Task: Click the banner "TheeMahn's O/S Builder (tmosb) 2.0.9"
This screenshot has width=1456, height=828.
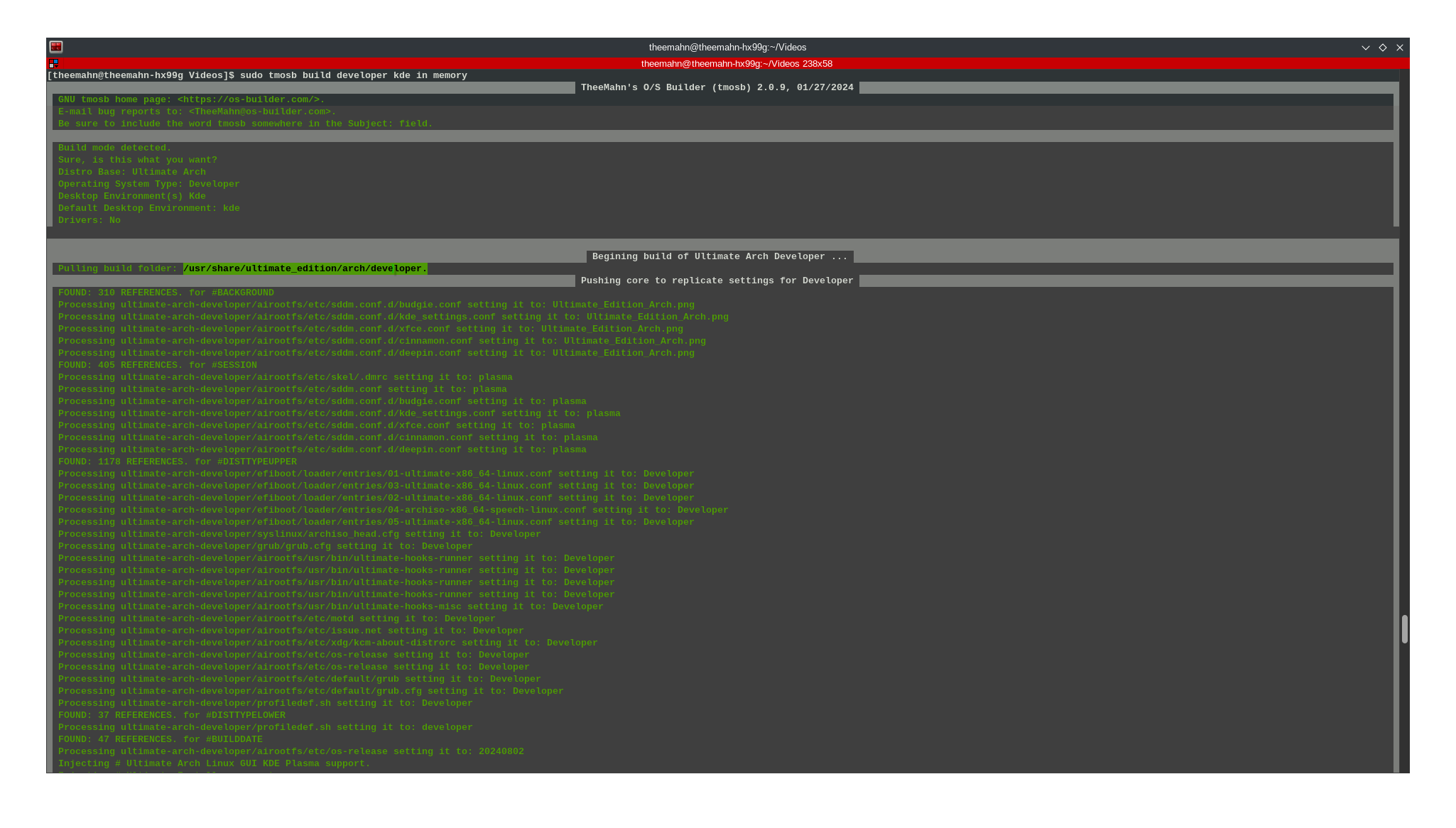Action: (717, 87)
